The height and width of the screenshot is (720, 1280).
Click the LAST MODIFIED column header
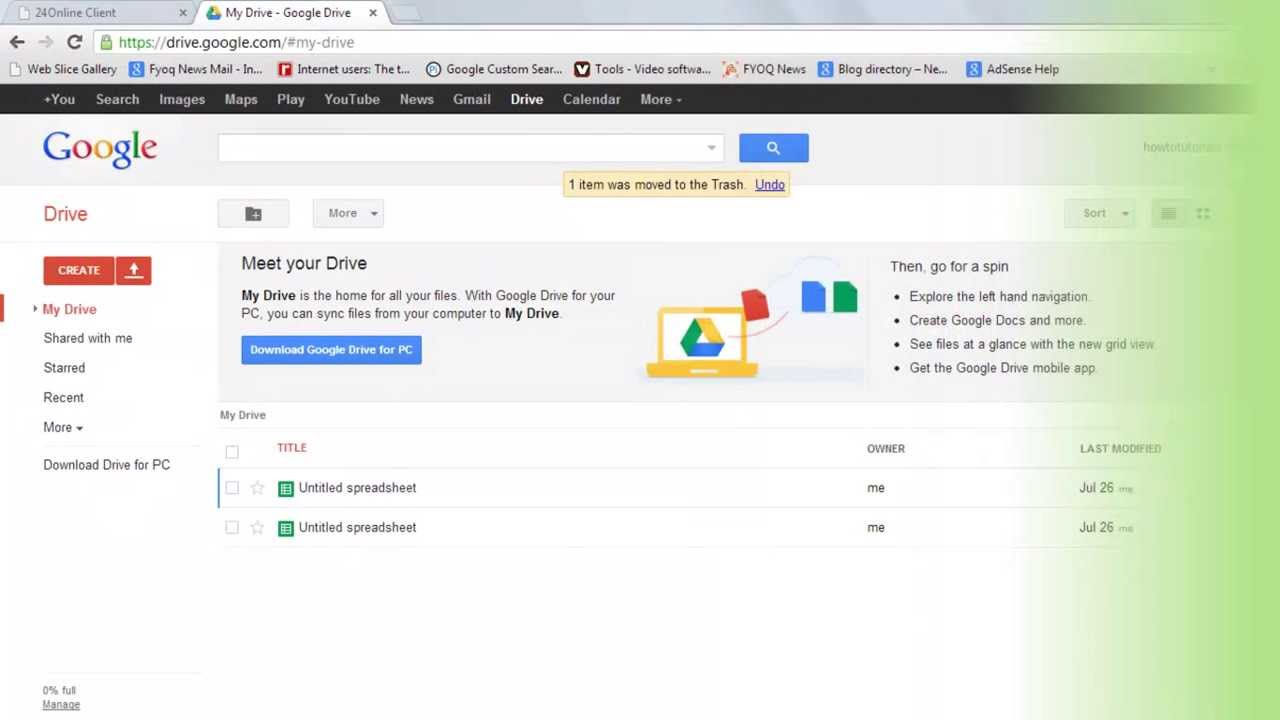click(1120, 448)
